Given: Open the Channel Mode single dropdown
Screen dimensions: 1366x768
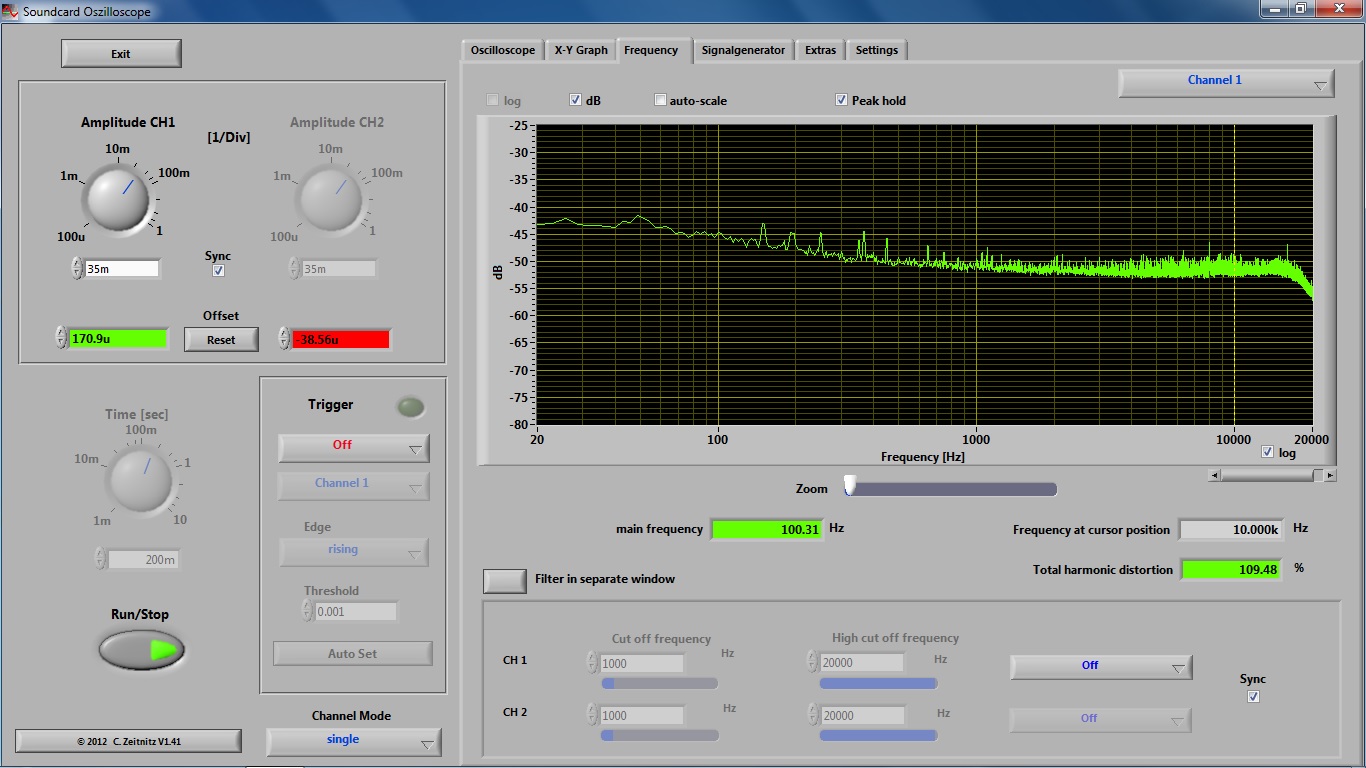Looking at the screenshot, I should [x=353, y=741].
